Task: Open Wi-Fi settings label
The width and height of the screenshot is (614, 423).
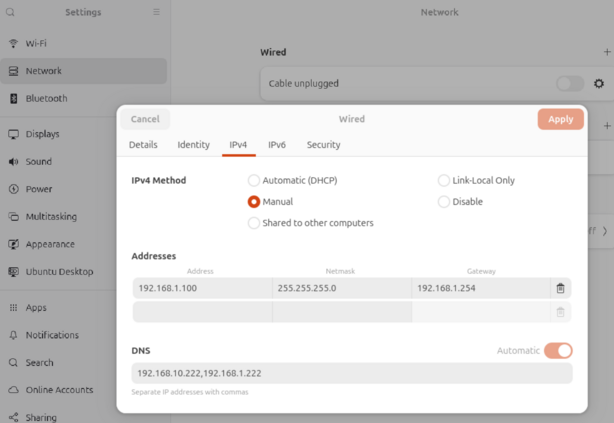Action: pos(36,43)
